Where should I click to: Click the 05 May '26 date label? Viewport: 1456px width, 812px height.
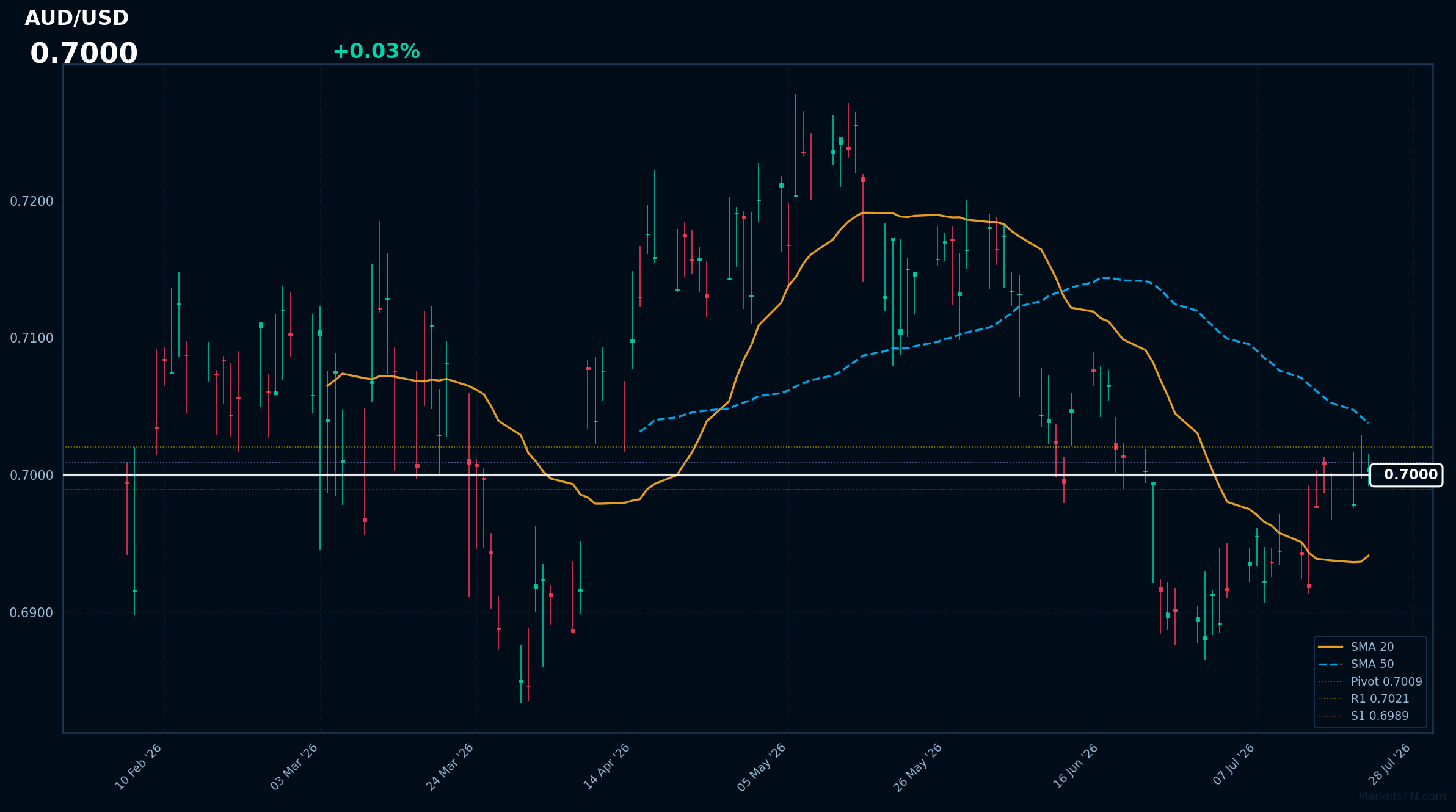pos(762,767)
